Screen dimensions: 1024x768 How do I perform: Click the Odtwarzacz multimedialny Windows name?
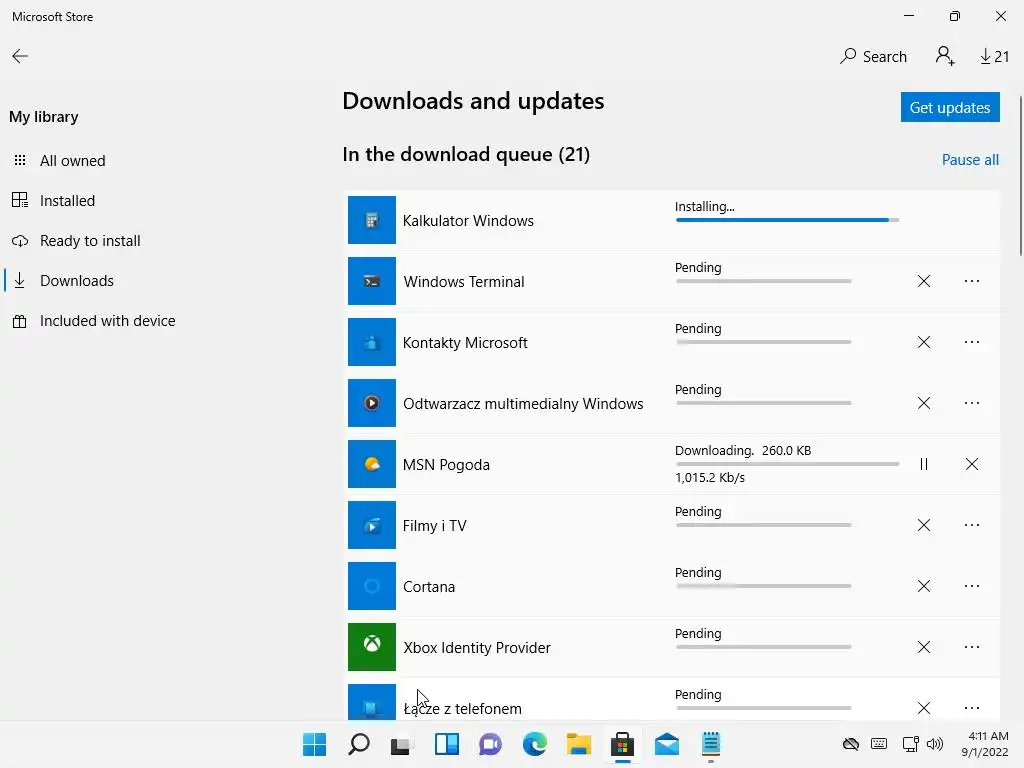[x=523, y=404]
